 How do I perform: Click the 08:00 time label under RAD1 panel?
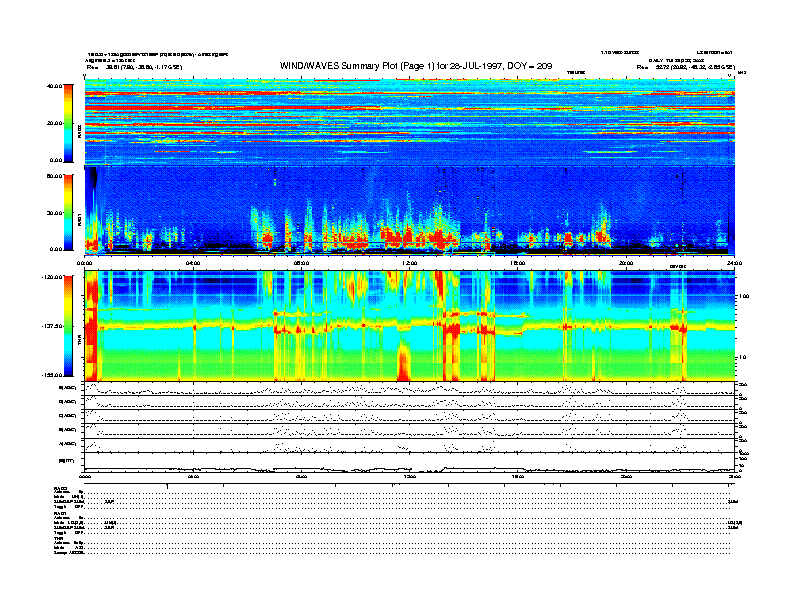pos(301,263)
